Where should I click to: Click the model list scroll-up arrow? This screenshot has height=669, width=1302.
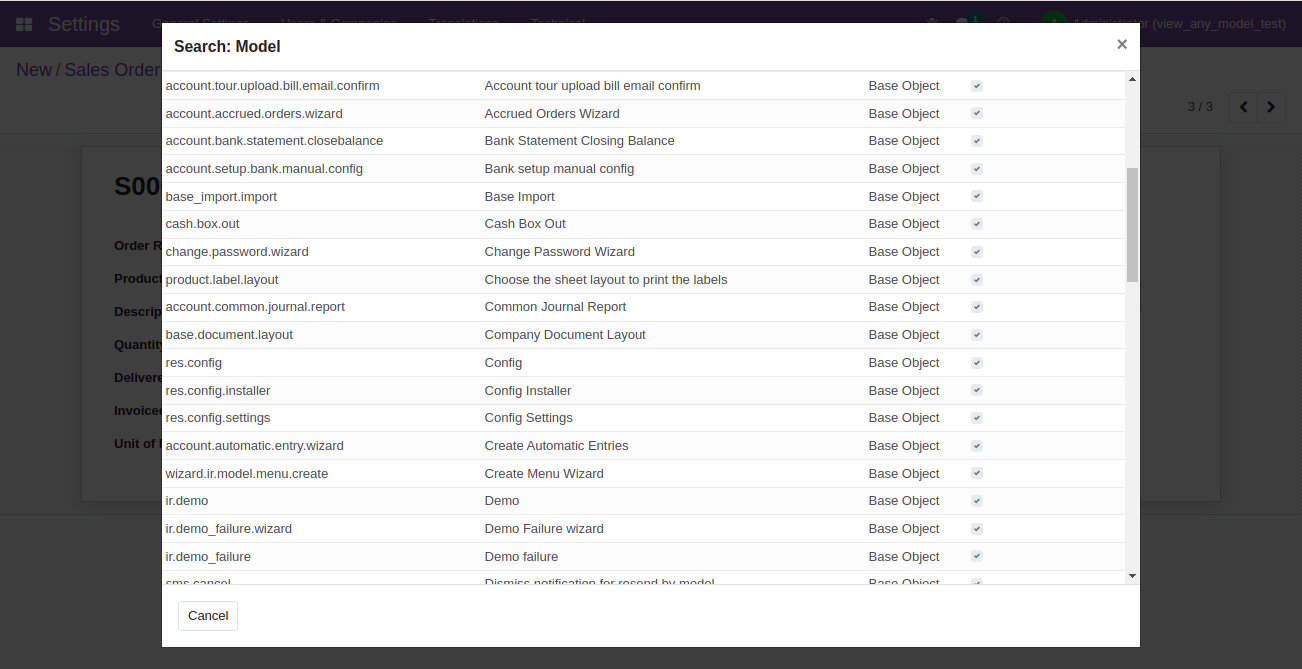[x=1132, y=79]
